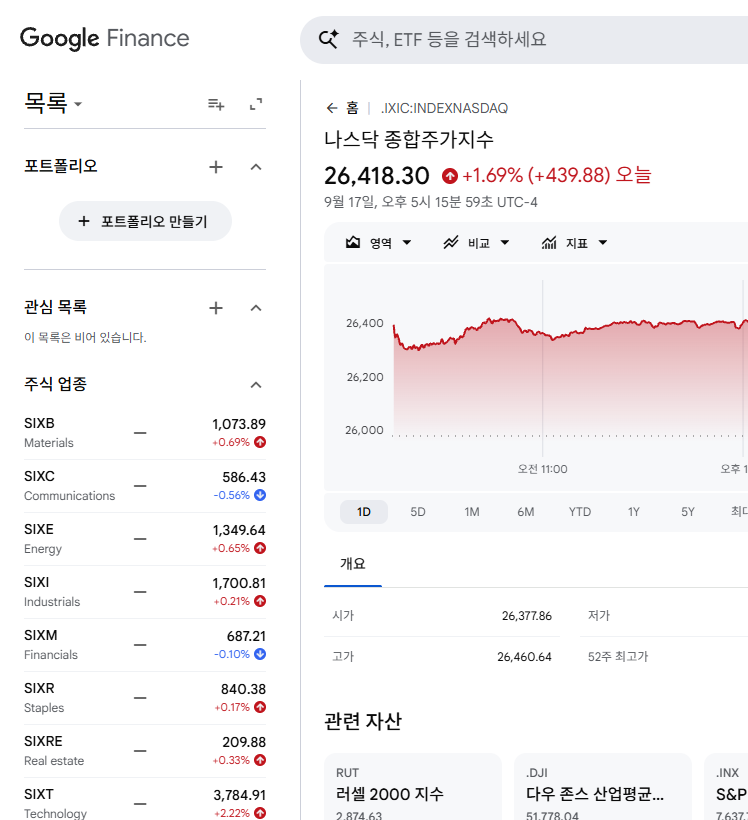The width and height of the screenshot is (748, 820).
Task: Click the SIXC down-arrow change icon
Action: 260,495
